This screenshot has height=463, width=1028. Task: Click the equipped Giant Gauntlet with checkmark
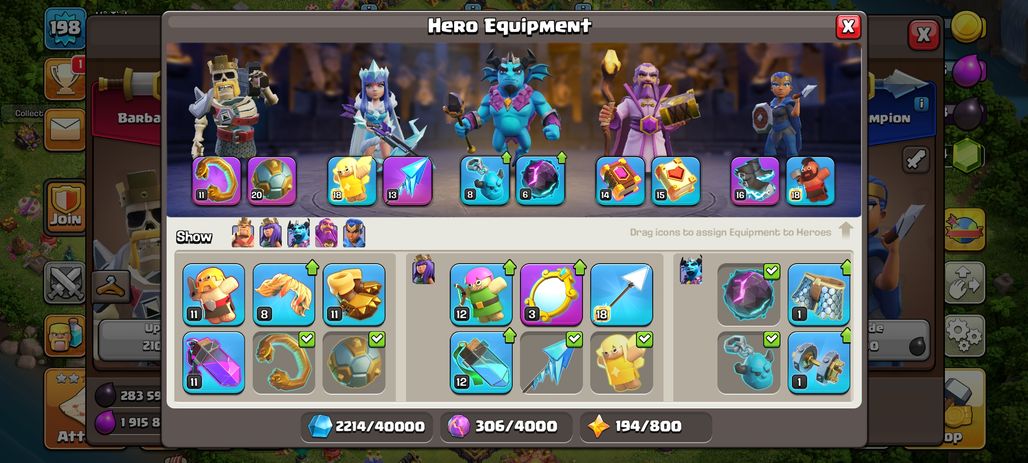(x=284, y=363)
